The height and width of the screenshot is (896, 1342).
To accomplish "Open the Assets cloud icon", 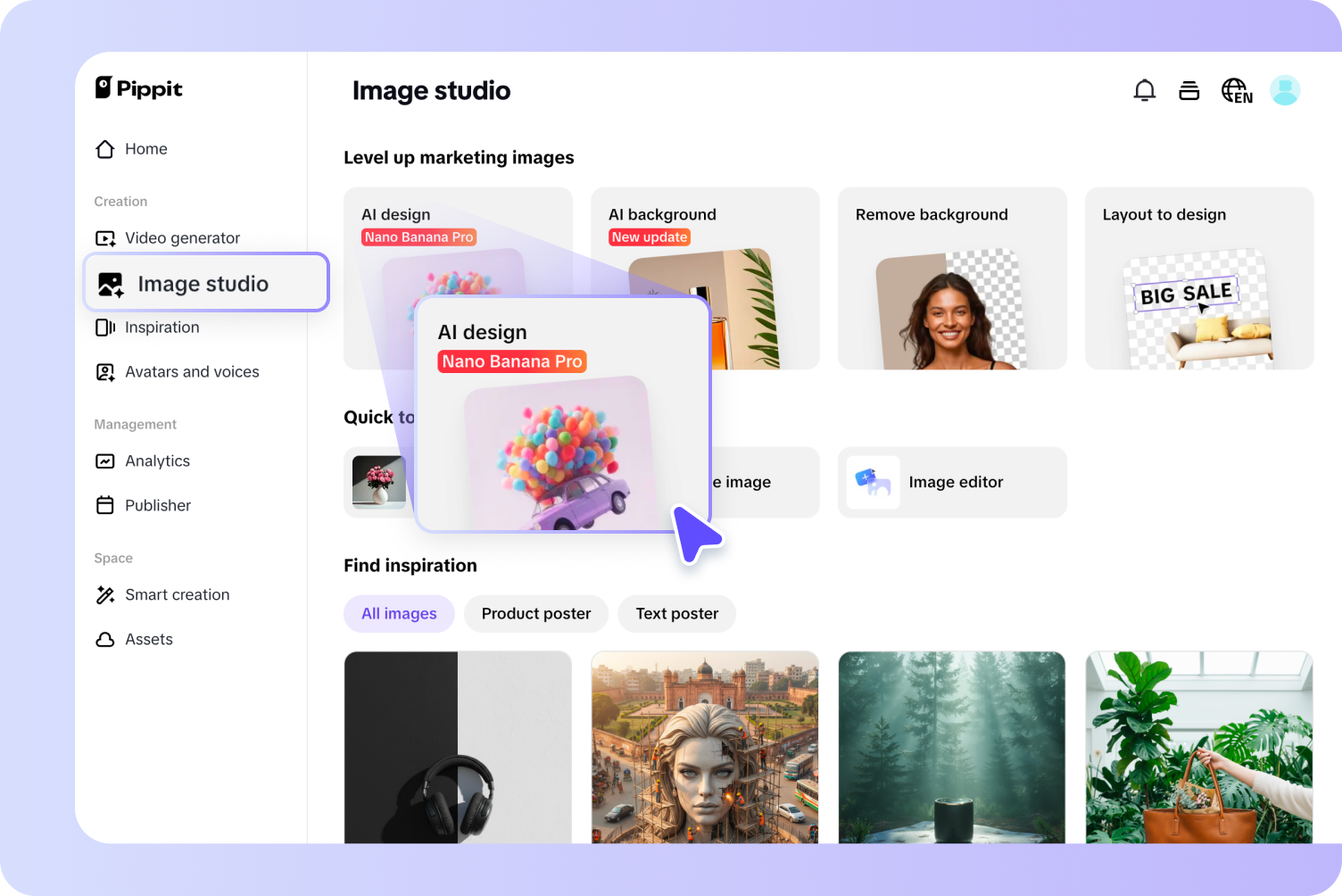I will tap(105, 639).
